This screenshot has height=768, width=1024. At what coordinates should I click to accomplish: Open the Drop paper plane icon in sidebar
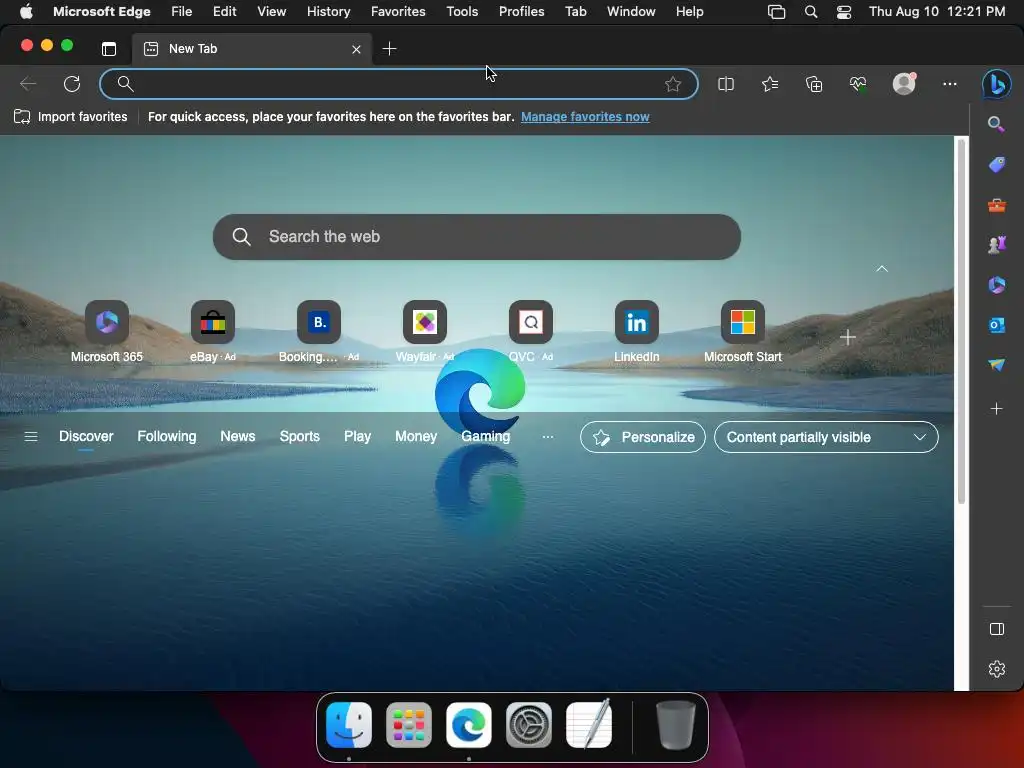(997, 364)
